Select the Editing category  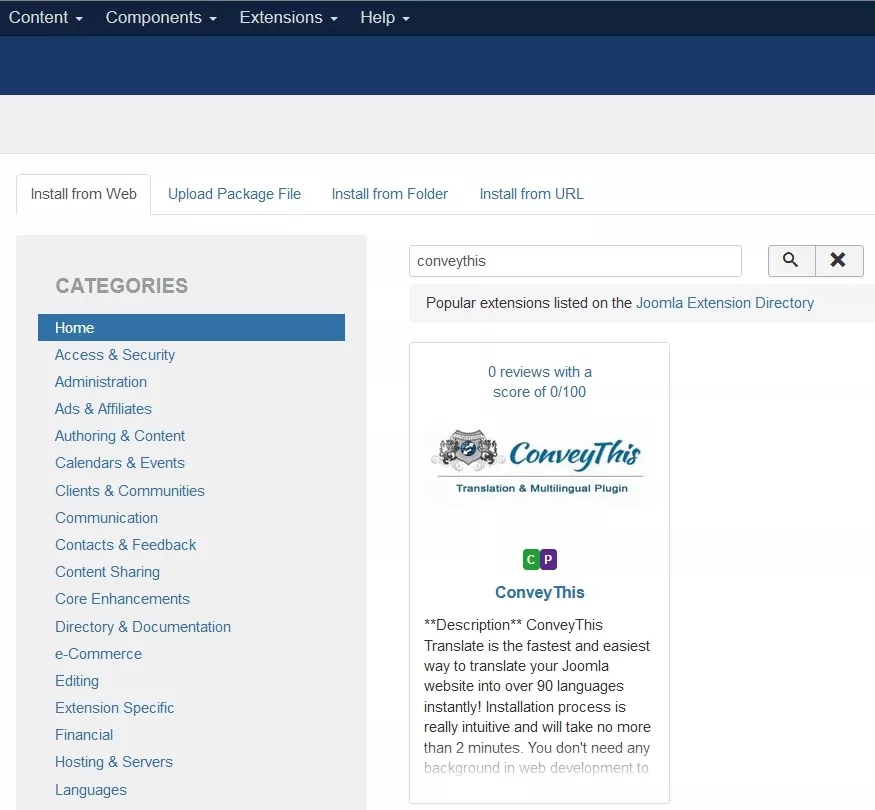tap(76, 681)
